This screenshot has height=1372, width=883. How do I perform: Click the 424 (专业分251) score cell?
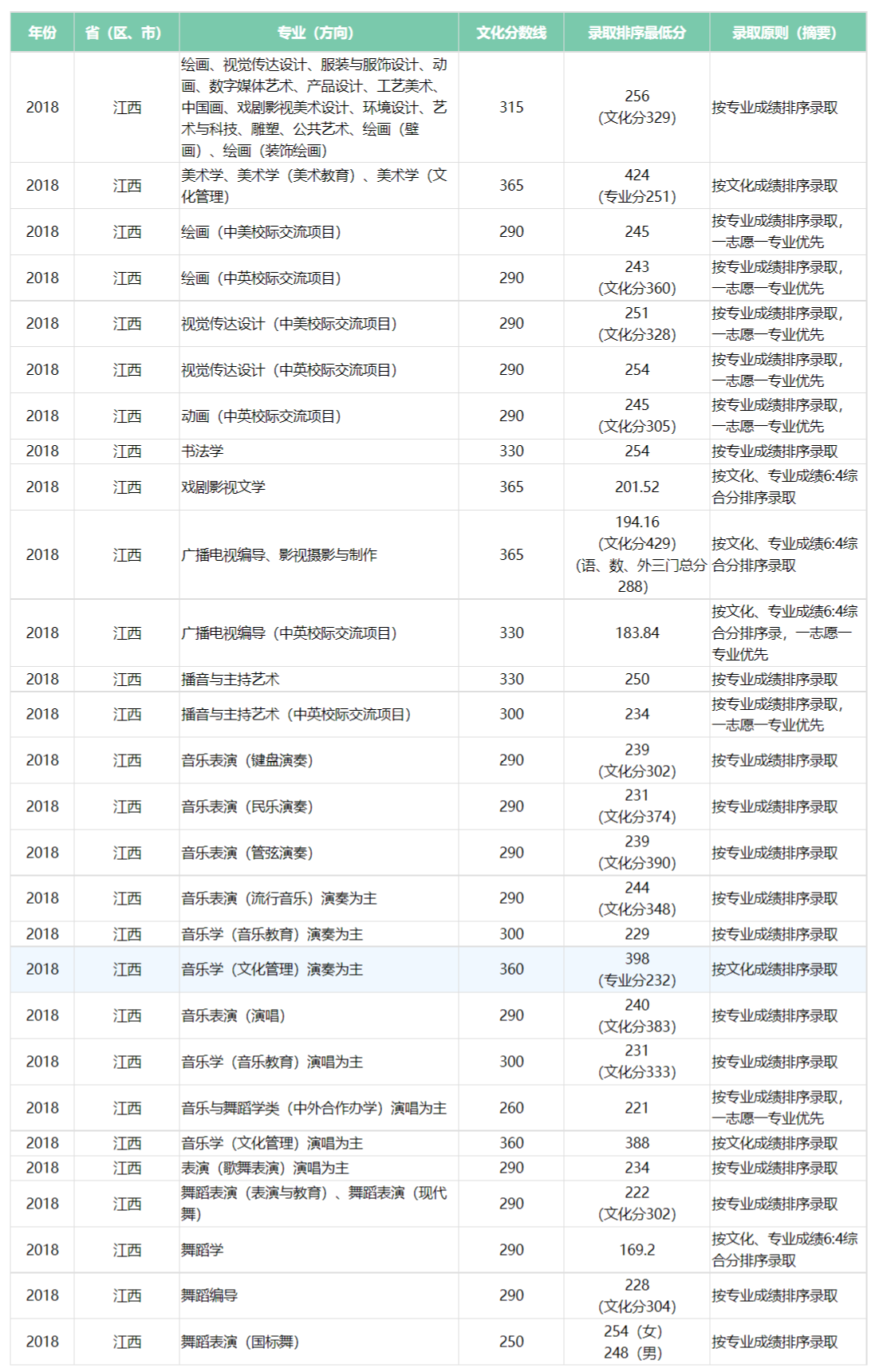[637, 186]
